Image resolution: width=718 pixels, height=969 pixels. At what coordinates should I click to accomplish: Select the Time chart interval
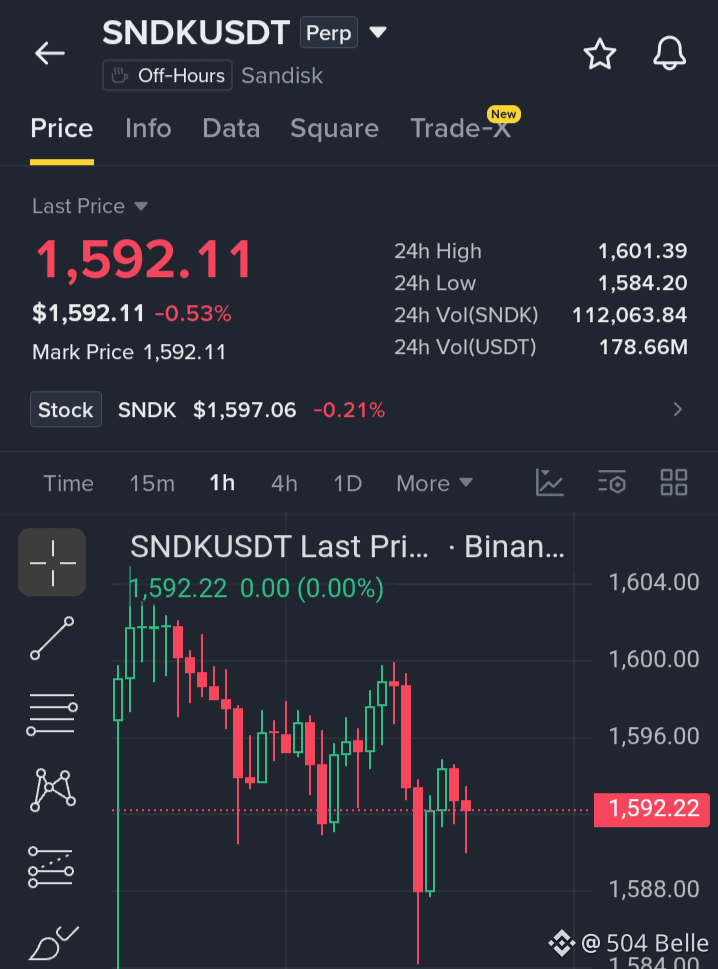[68, 483]
